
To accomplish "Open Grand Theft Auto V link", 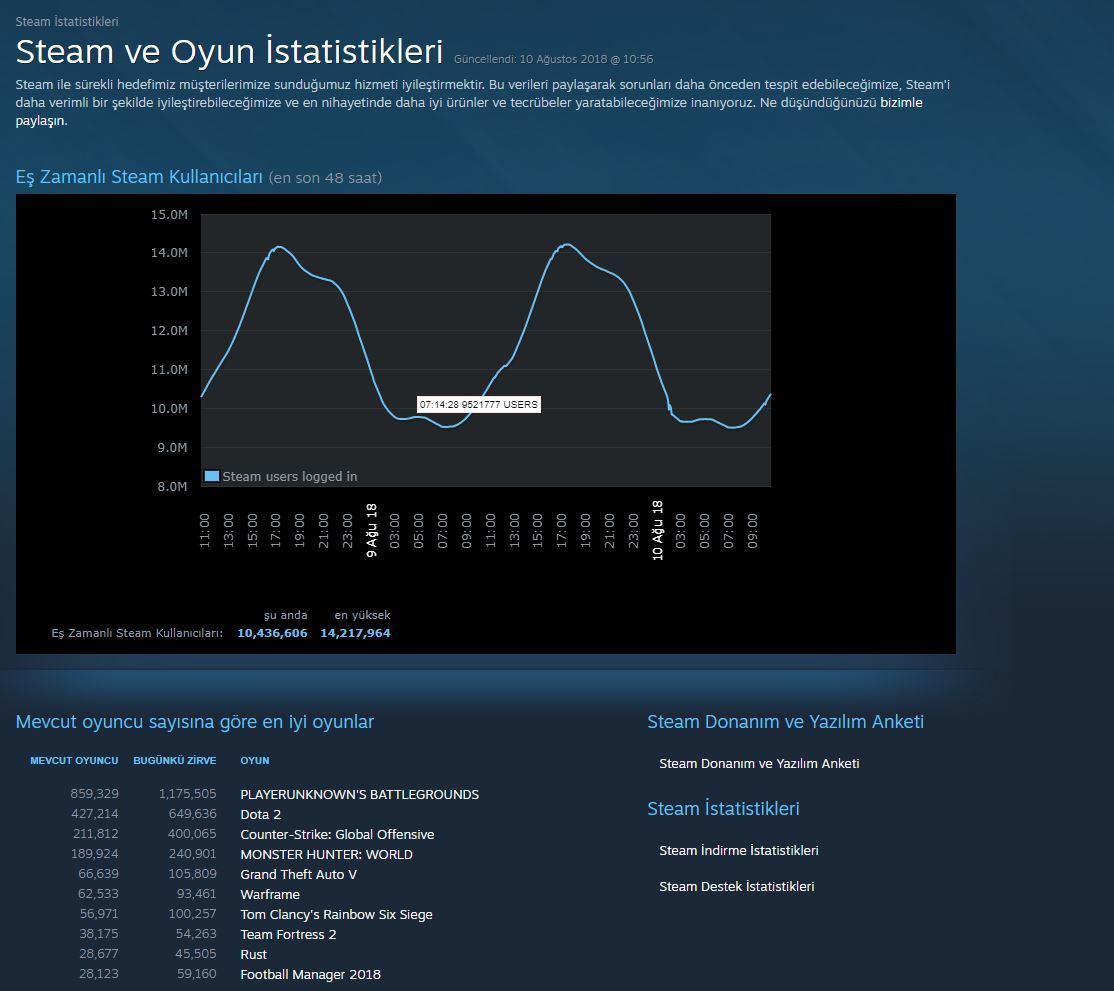I will (298, 874).
